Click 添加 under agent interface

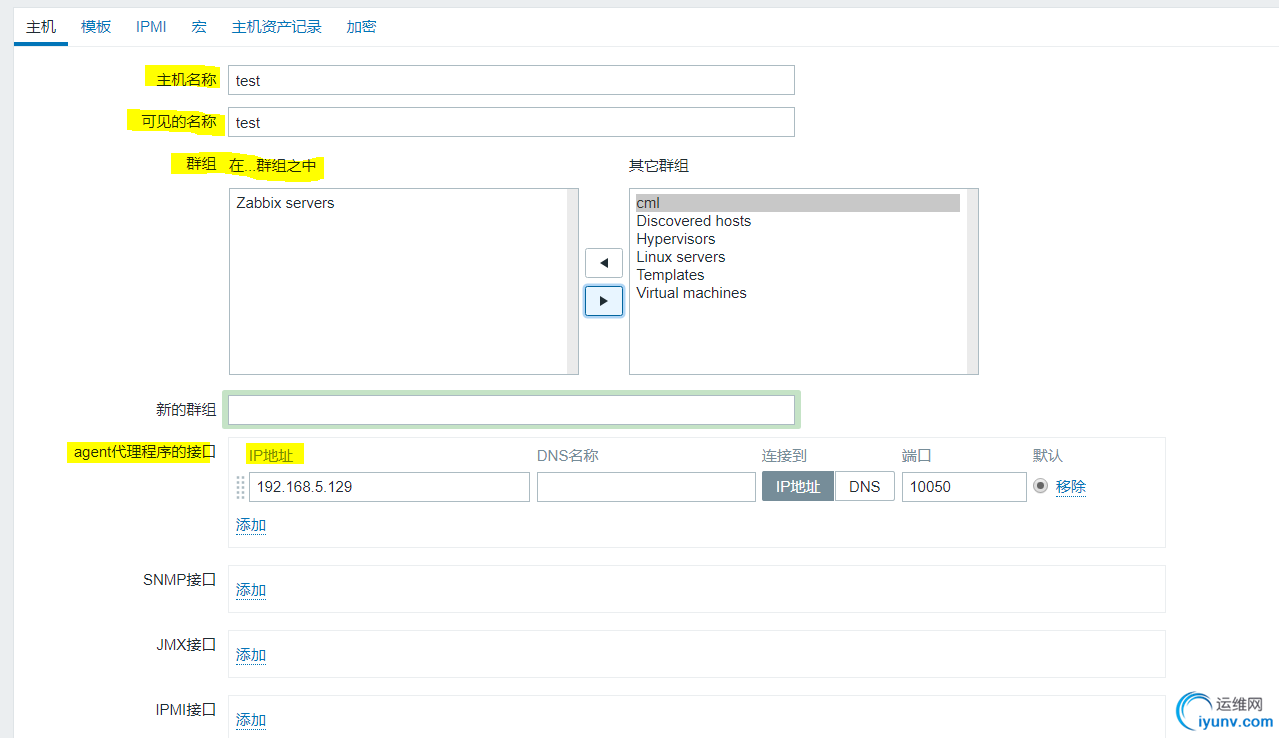(251, 525)
